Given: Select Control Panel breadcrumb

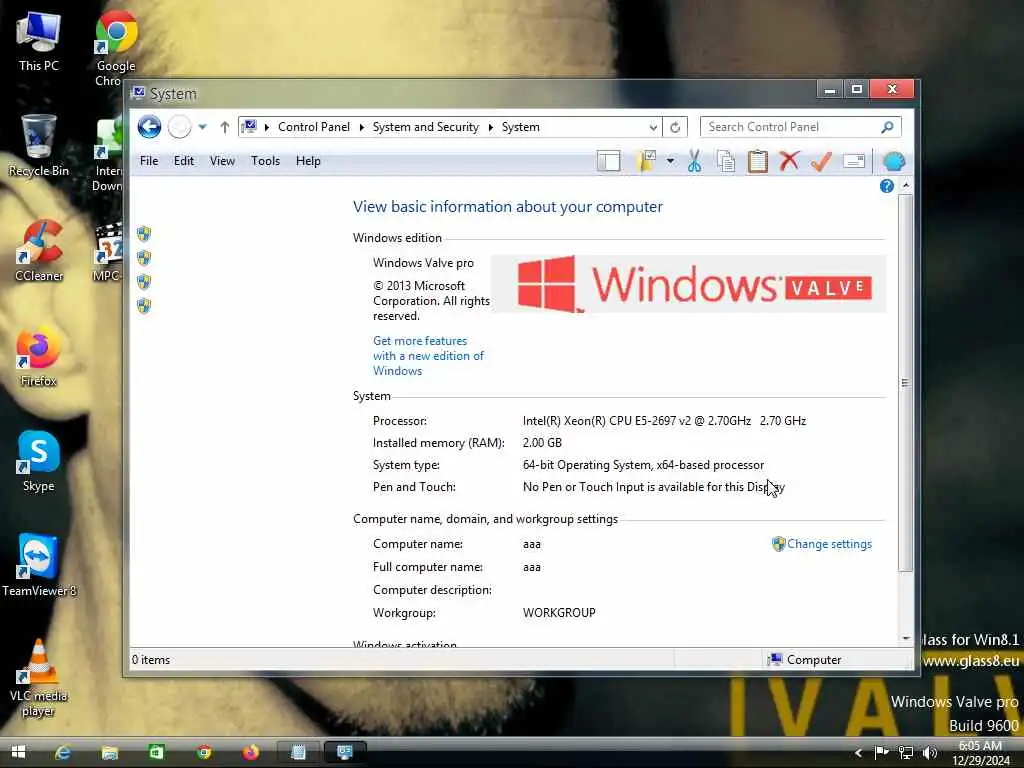Looking at the screenshot, I should point(313,127).
